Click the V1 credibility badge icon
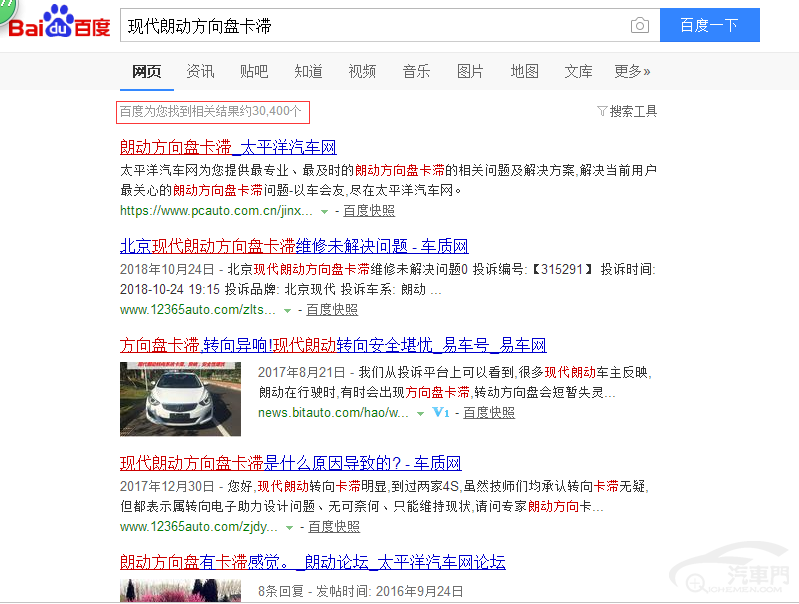 click(441, 412)
